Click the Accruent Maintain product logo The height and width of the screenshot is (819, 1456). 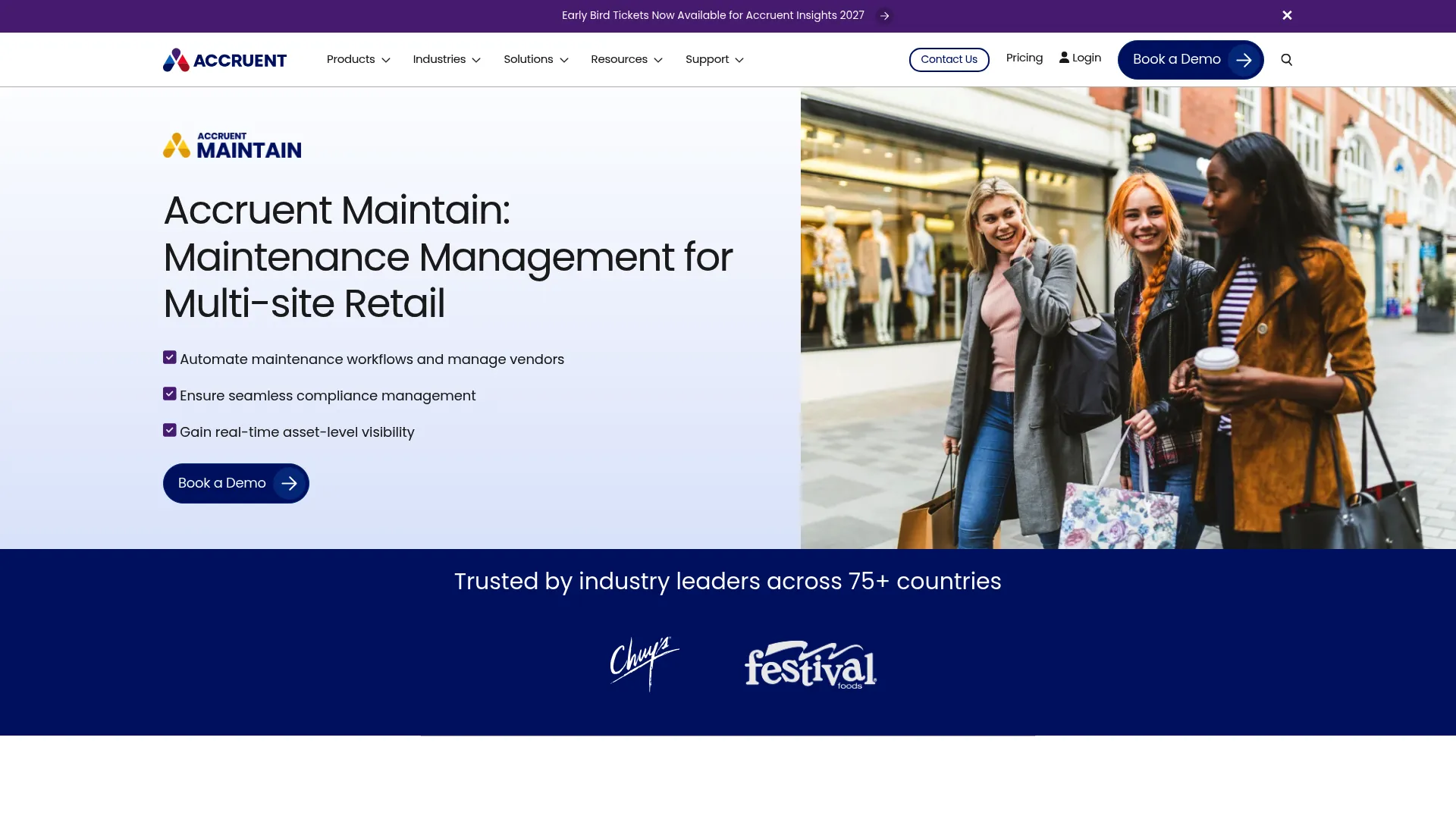tap(232, 145)
